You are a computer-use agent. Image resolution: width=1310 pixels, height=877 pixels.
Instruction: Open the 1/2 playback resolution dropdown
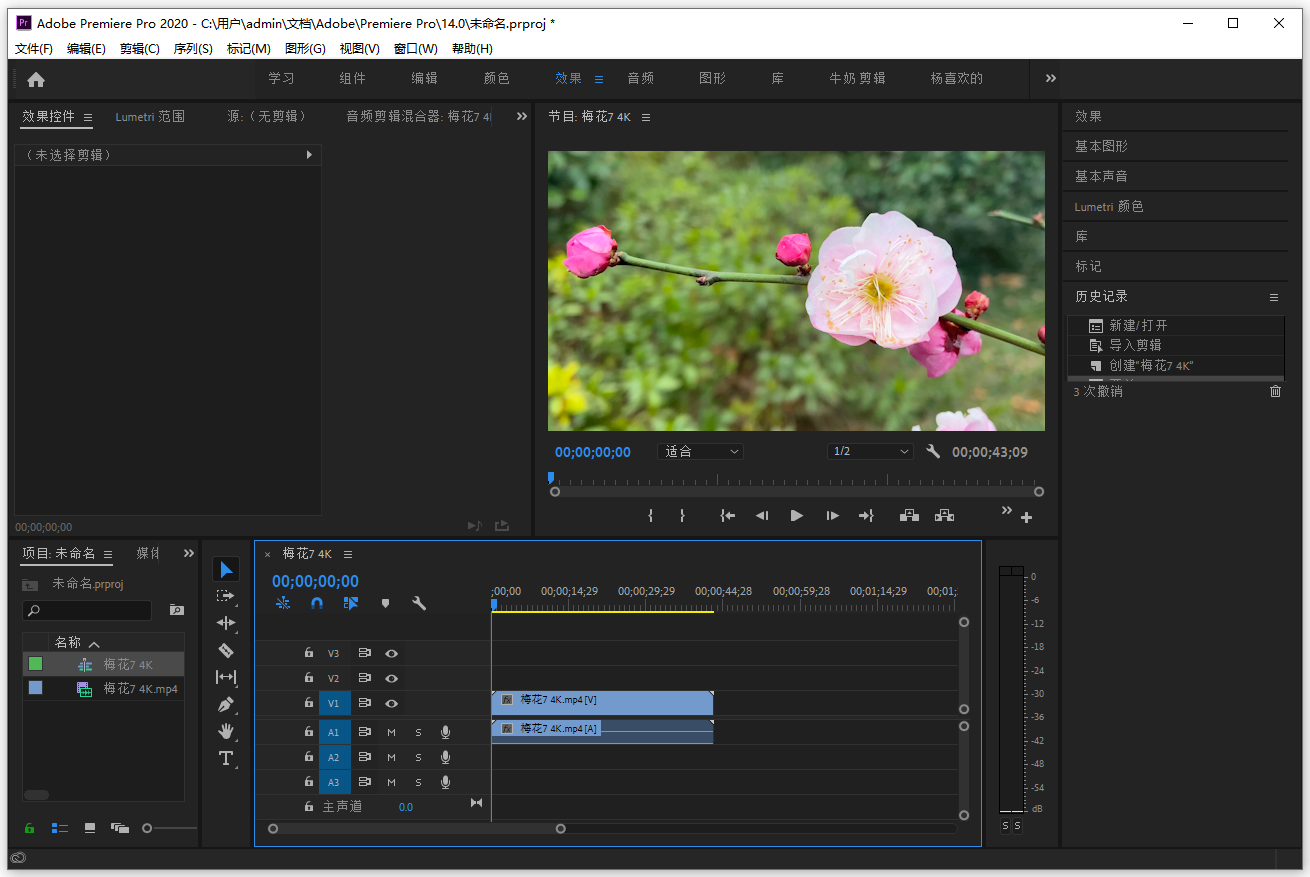tap(870, 452)
